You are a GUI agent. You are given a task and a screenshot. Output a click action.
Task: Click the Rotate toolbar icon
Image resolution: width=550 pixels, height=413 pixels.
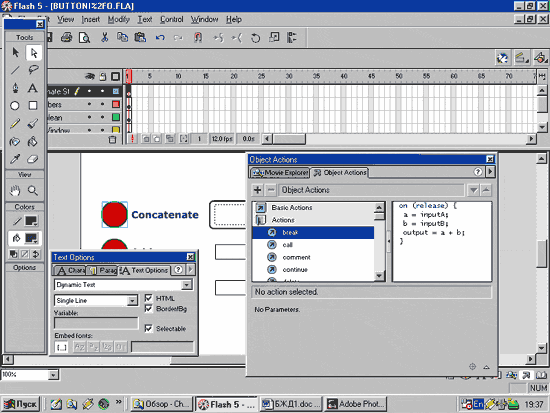tap(255, 37)
